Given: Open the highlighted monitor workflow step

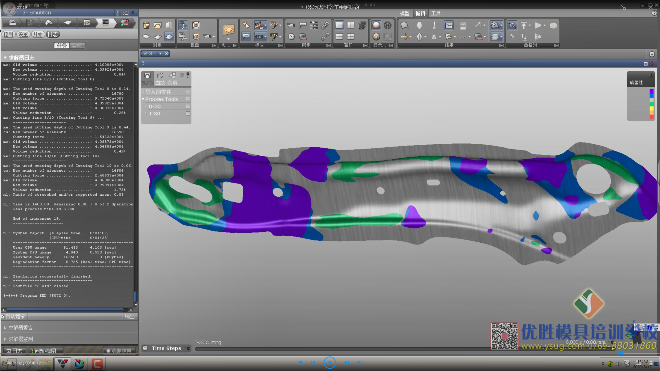Looking at the screenshot, I should [105, 22].
